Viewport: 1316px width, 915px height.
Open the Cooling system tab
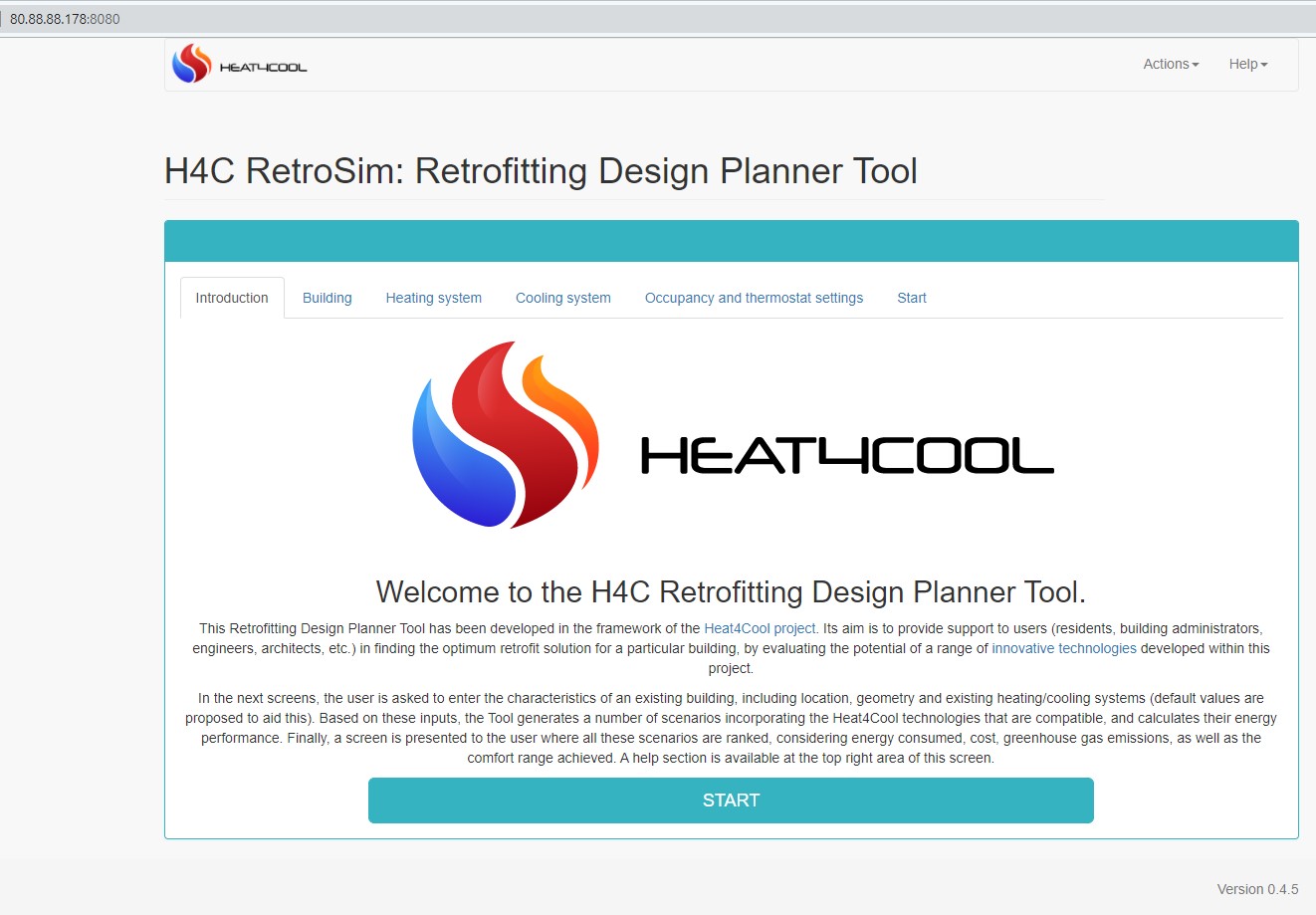[563, 298]
